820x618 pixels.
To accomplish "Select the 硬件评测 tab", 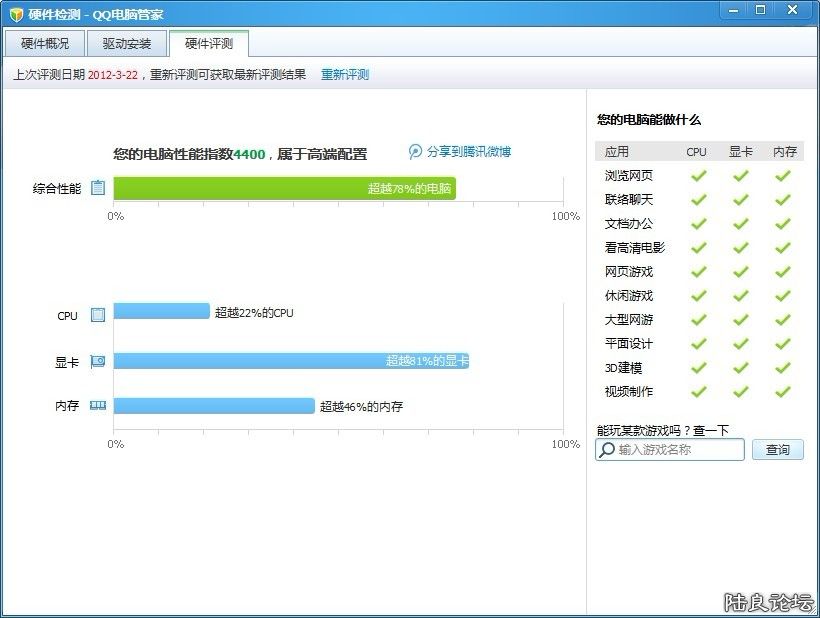I will [208, 44].
